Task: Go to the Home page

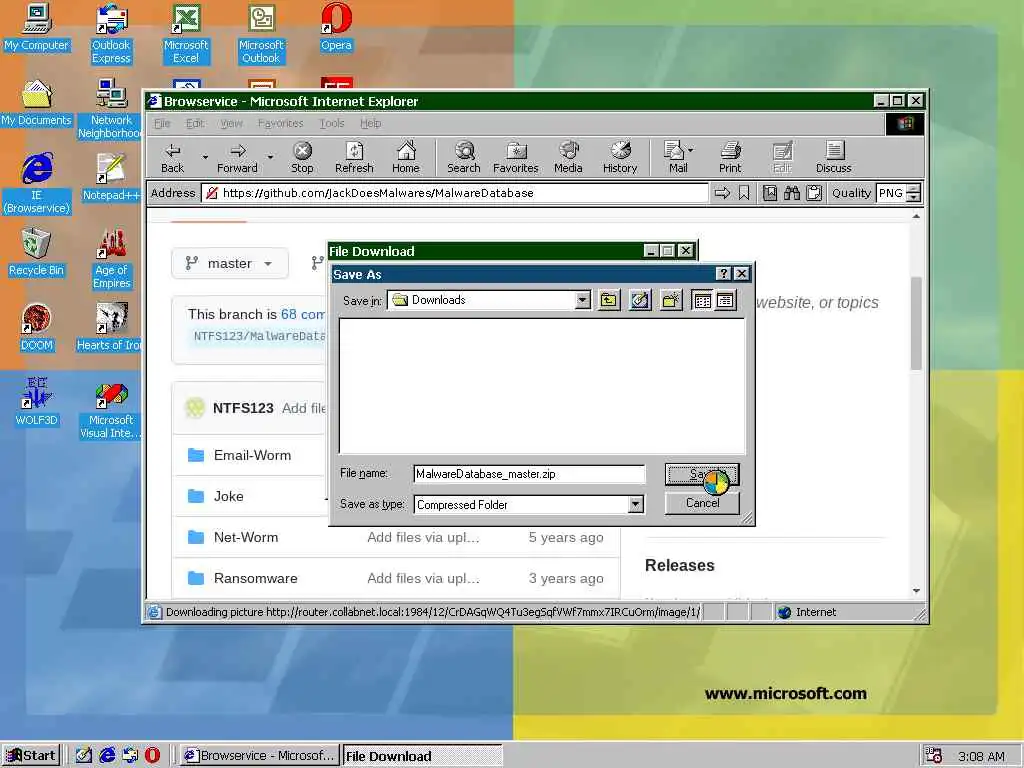Action: click(406, 157)
